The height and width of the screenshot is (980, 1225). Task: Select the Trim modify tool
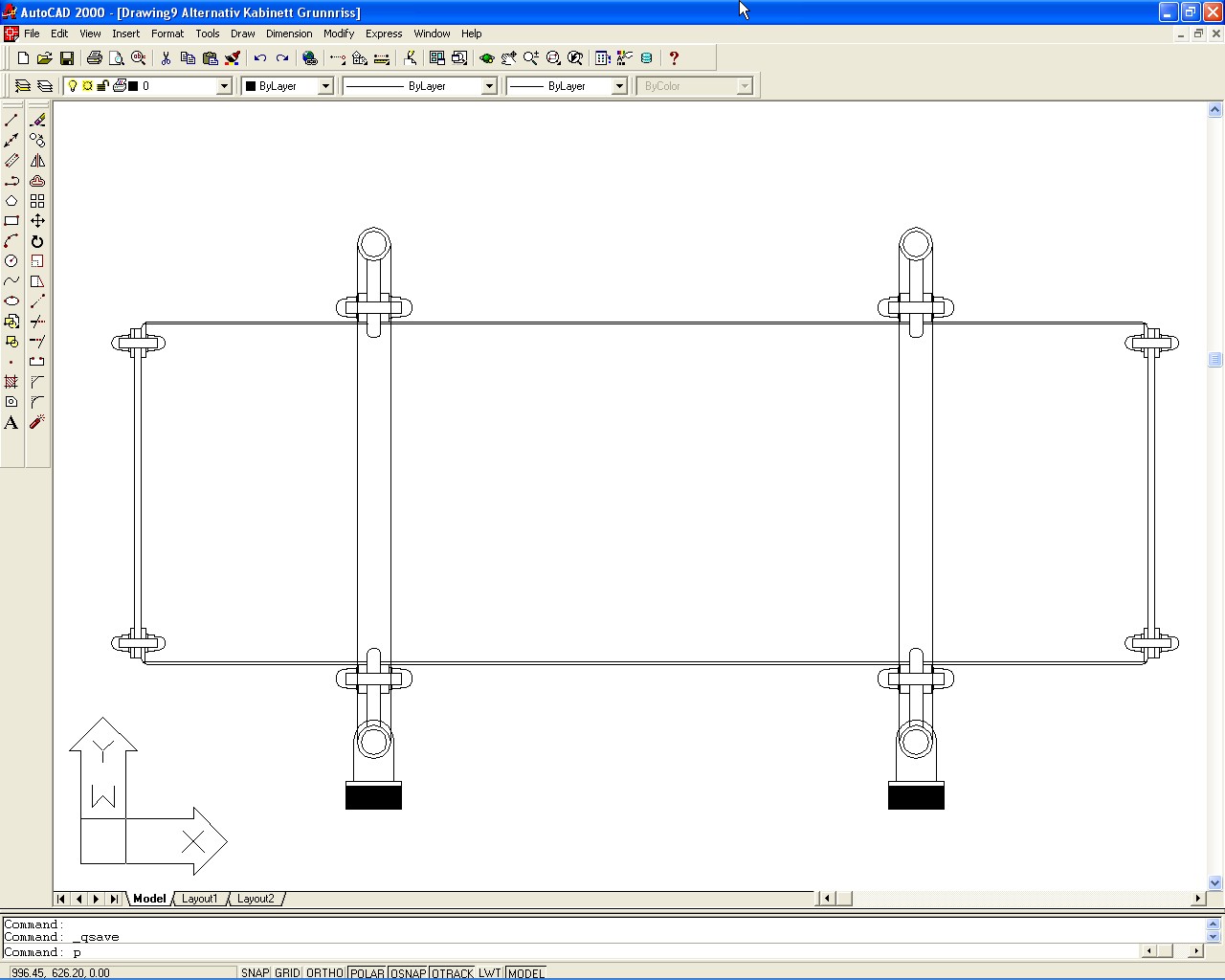(37, 322)
